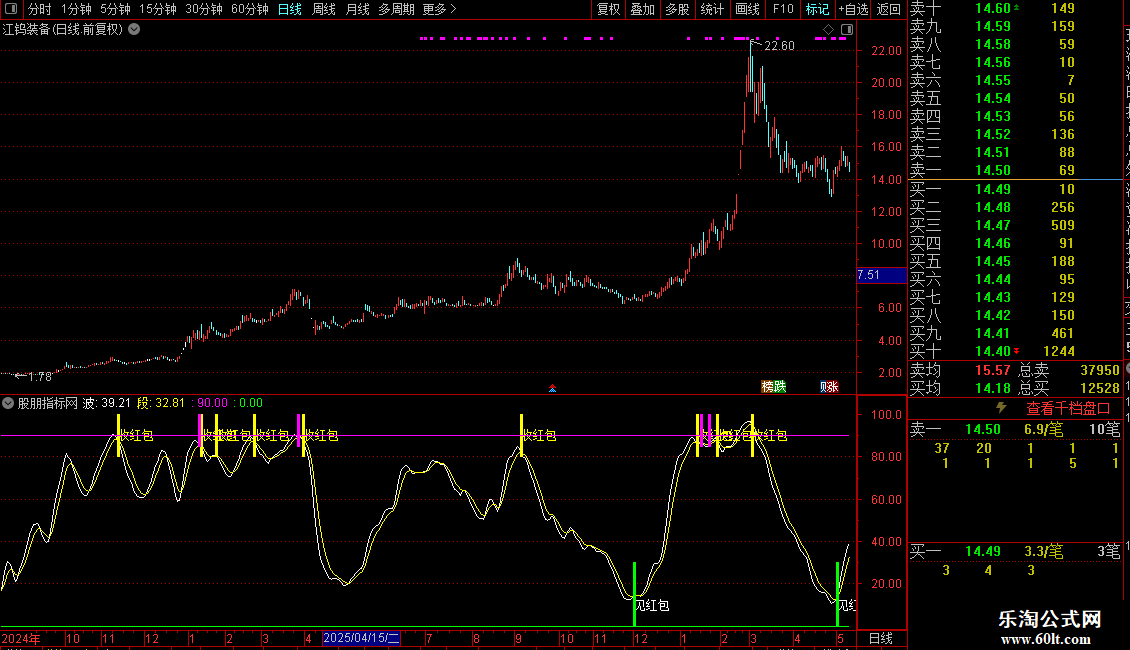The image size is (1130, 650).
Task: Open the indicator panel dropdown next to 股朋指标网
Action: click(8, 403)
